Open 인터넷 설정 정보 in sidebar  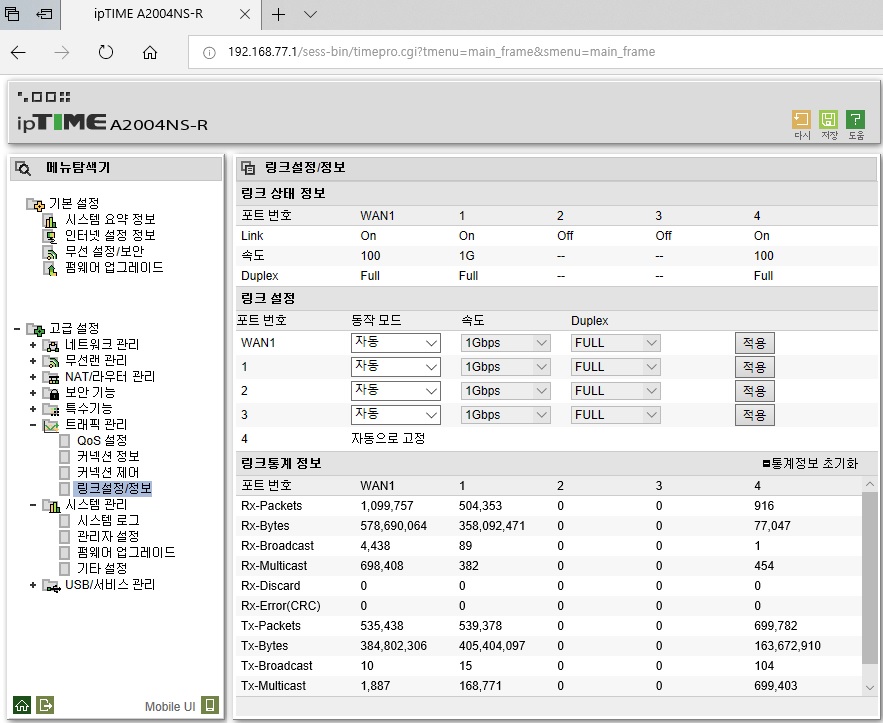(x=110, y=235)
